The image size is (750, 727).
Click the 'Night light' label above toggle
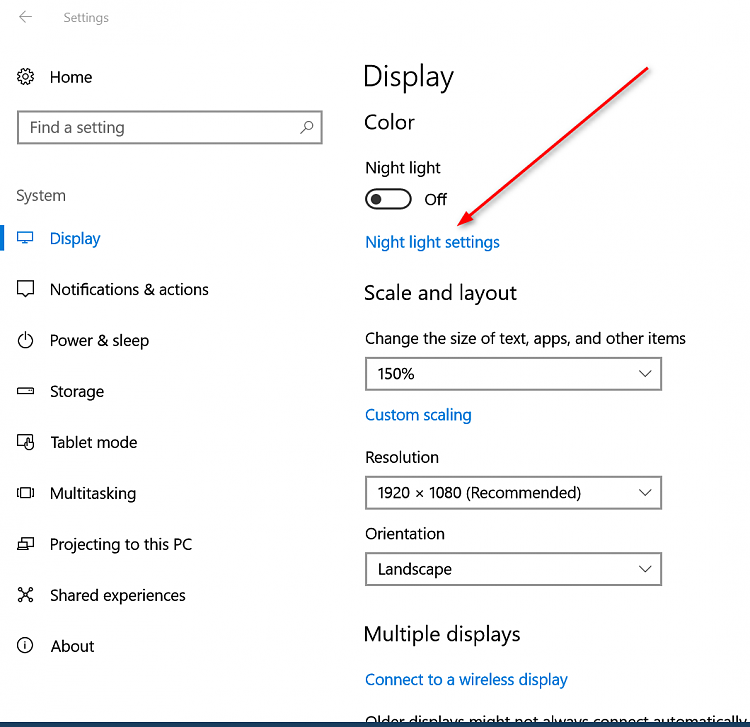click(403, 168)
